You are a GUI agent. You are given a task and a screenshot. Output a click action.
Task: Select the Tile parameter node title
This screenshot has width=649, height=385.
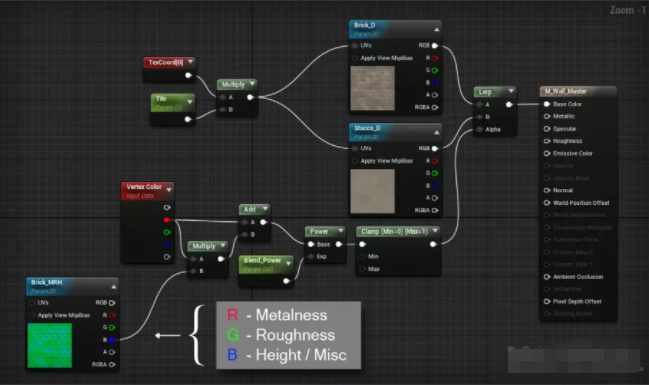(161, 99)
